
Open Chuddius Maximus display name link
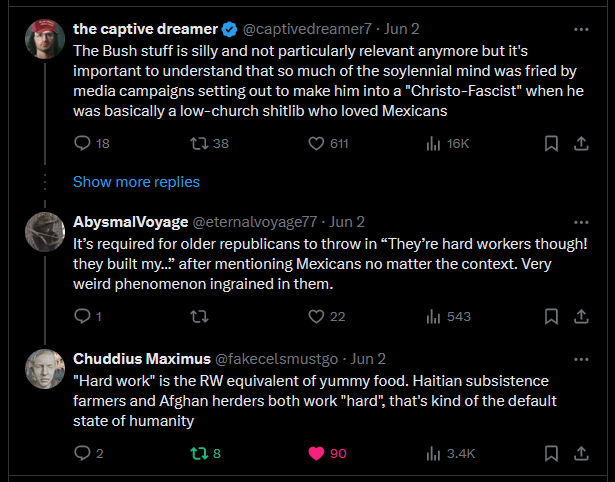tap(139, 358)
